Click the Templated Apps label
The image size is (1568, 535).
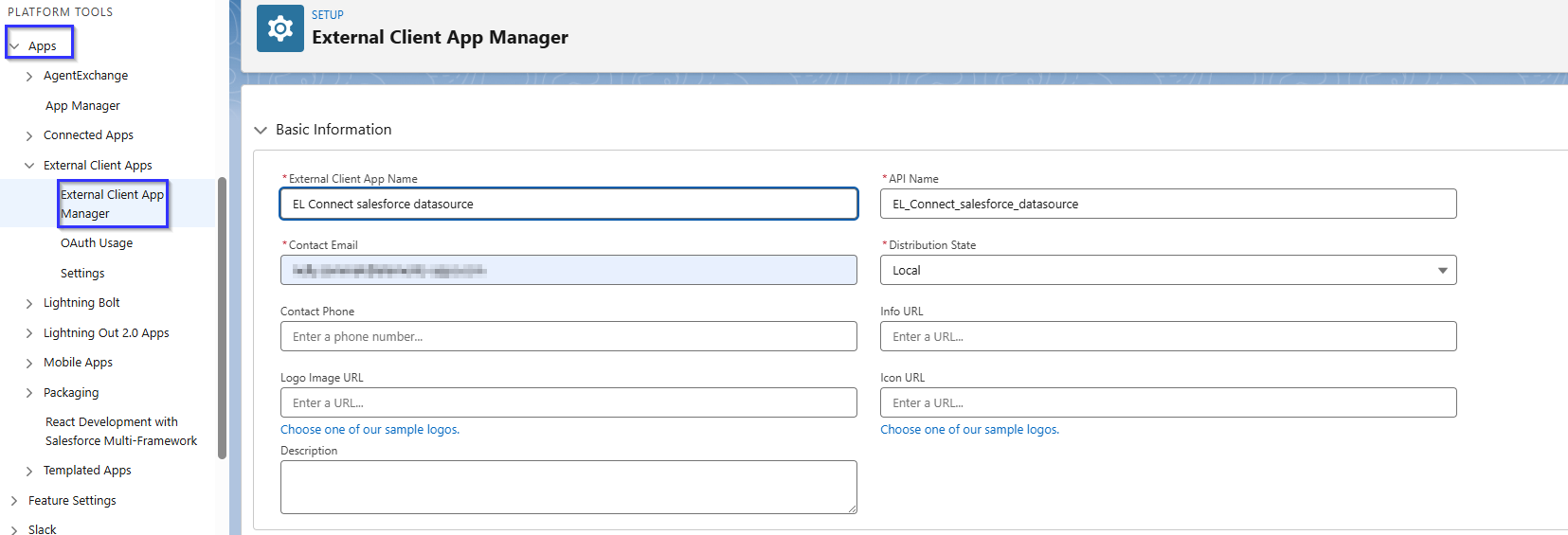coord(87,471)
